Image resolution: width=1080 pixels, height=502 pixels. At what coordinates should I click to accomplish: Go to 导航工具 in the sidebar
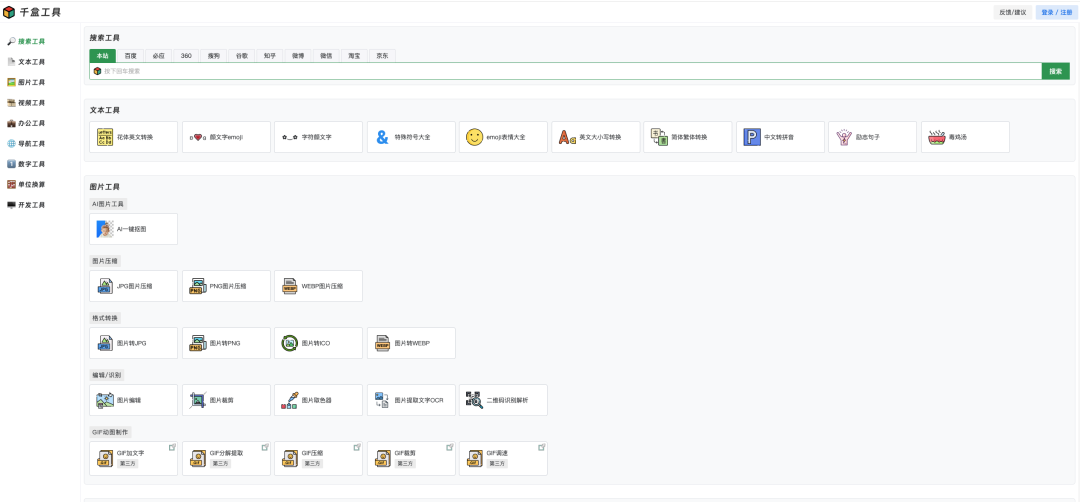pos(26,144)
